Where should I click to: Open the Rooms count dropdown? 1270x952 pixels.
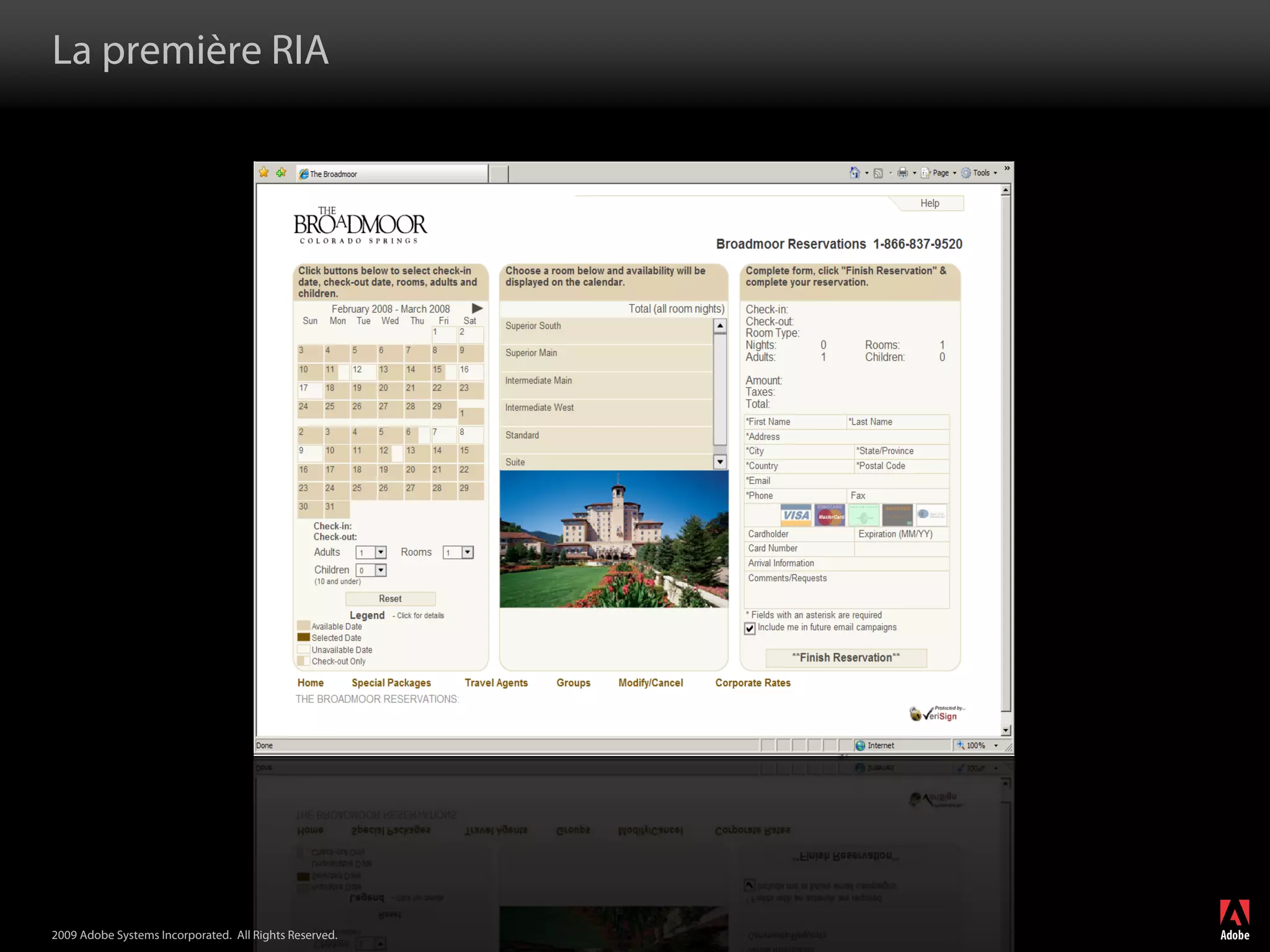[x=468, y=552]
